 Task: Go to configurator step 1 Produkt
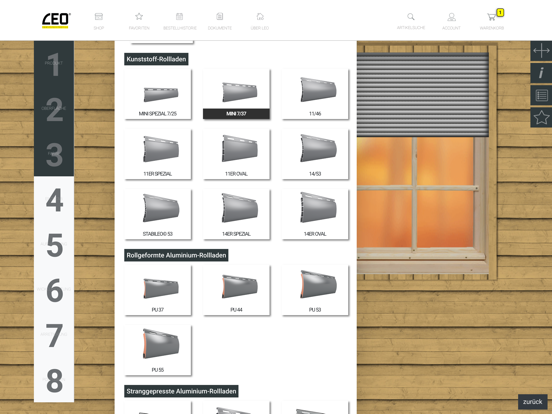point(54,64)
